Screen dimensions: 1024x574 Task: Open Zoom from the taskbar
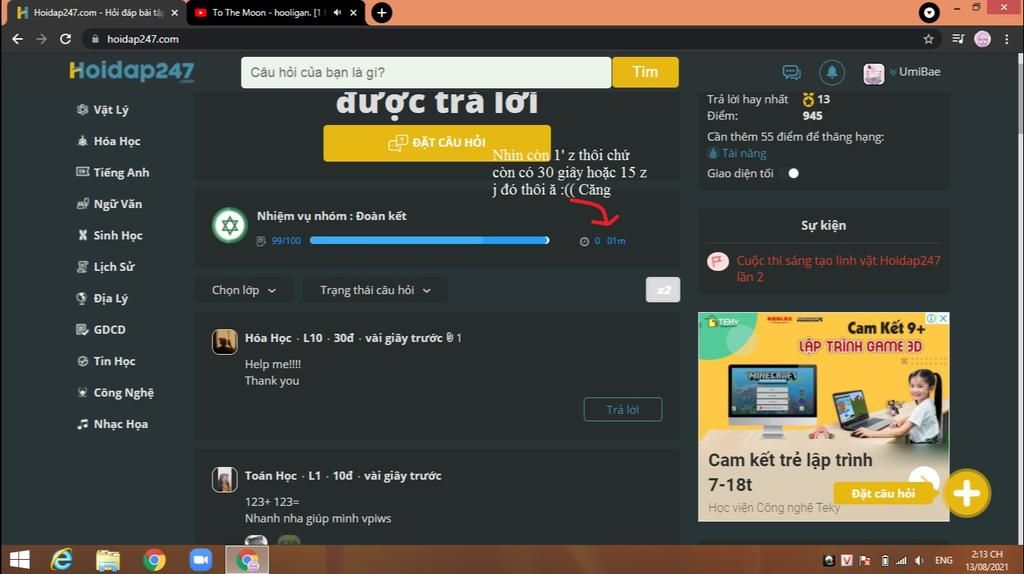click(x=200, y=560)
